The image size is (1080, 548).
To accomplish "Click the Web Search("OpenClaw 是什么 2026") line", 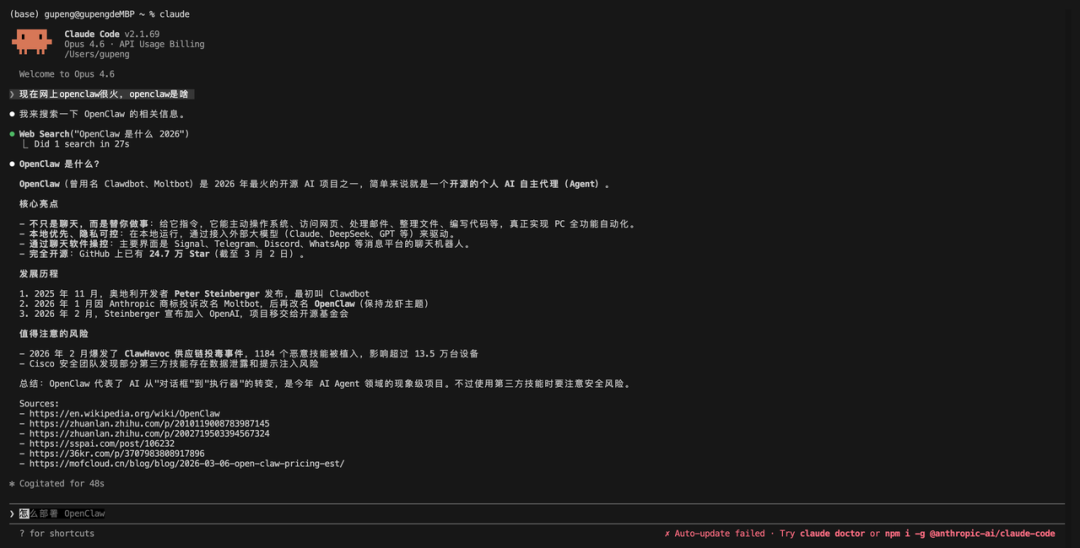I will pos(104,134).
